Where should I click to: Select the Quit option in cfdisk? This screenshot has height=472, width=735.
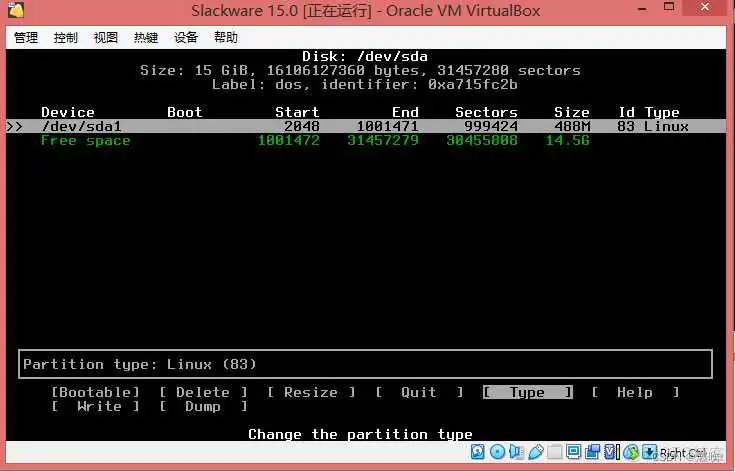419,392
